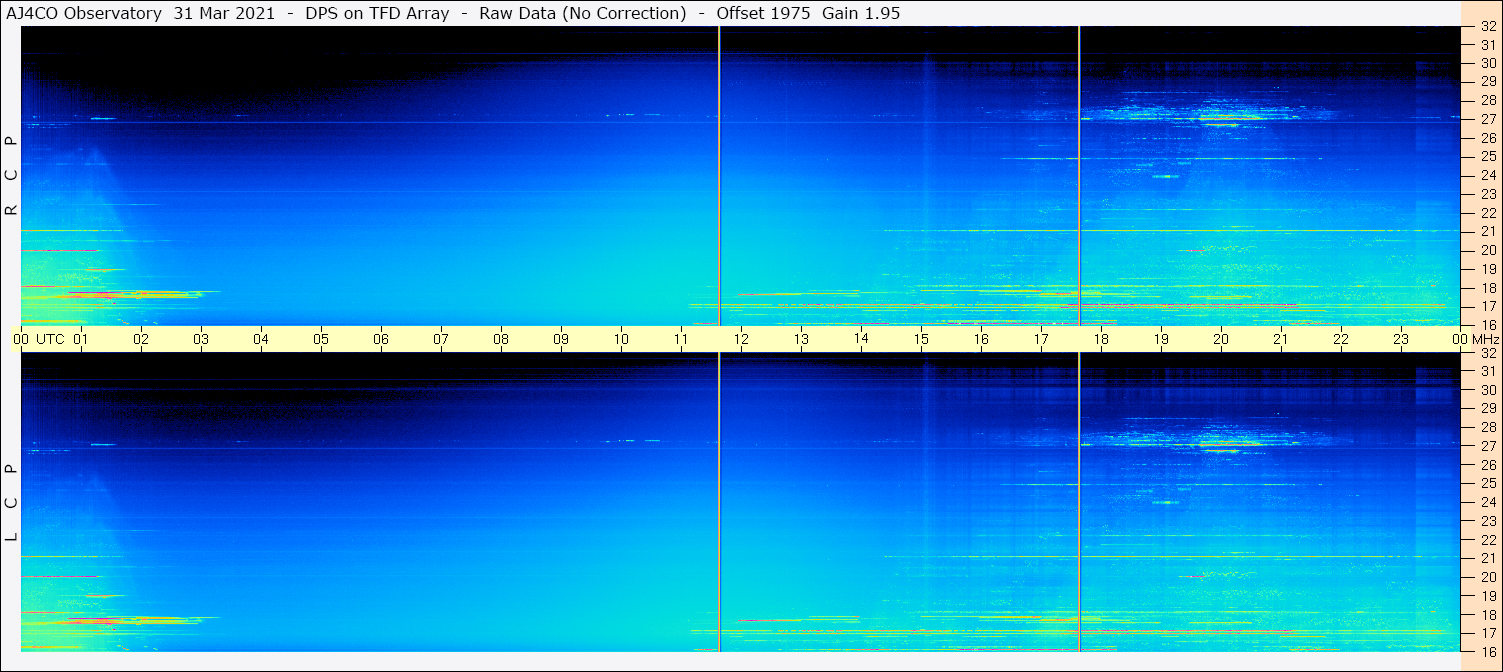1503x672 pixels.
Task: Click the "Gain 1.95" value
Action: click(861, 13)
